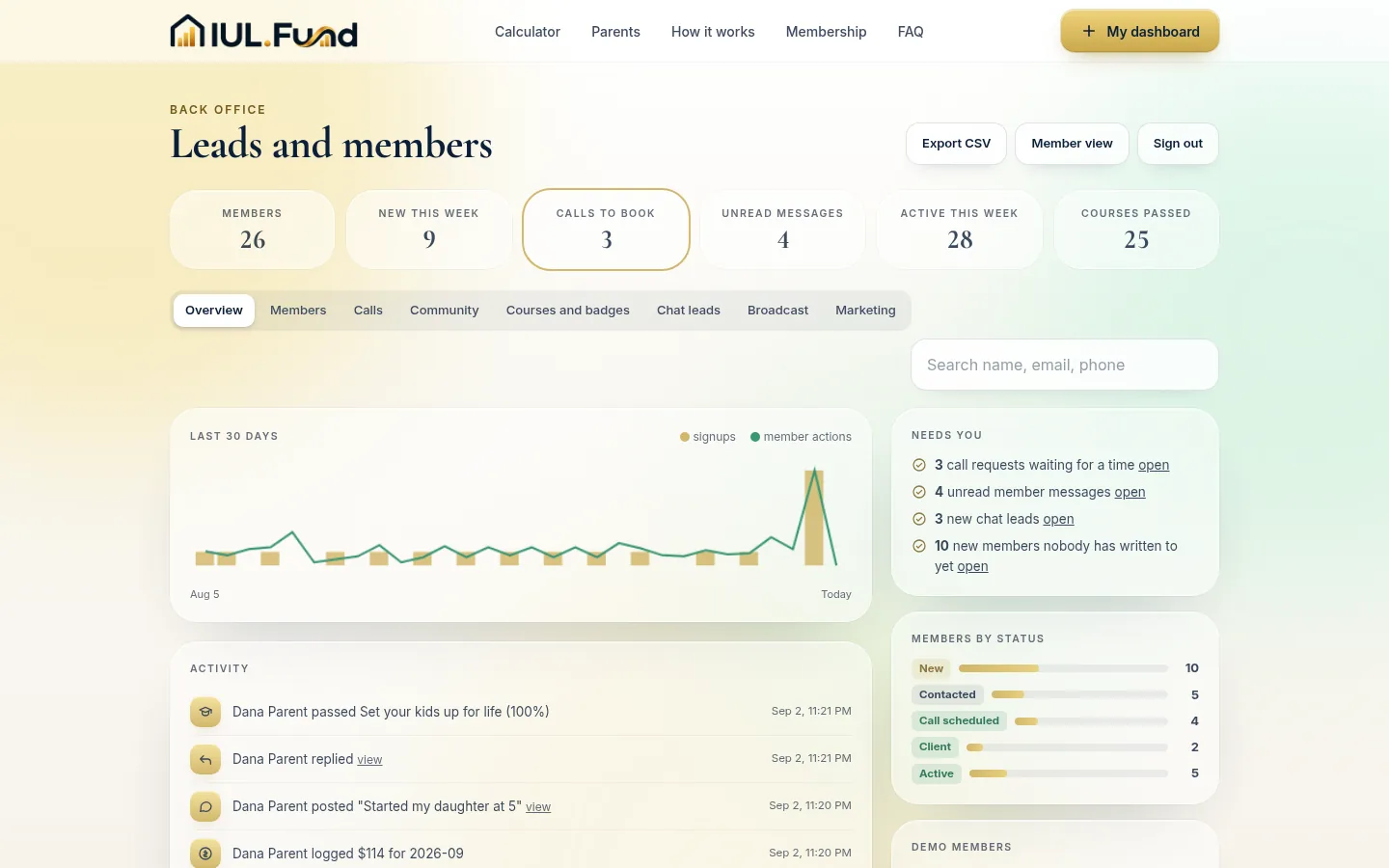
Task: Click check circle icon next to call requests
Action: (919, 465)
